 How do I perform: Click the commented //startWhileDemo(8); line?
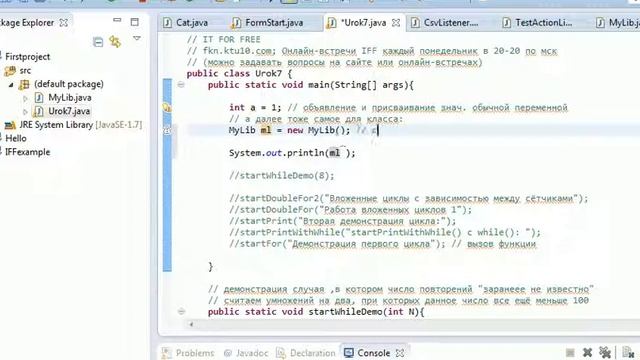pos(282,176)
